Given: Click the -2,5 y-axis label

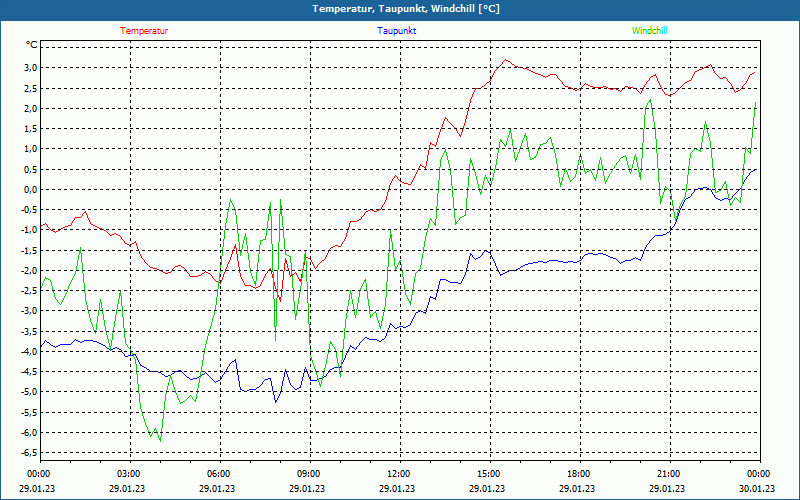Looking at the screenshot, I should click(x=30, y=290).
